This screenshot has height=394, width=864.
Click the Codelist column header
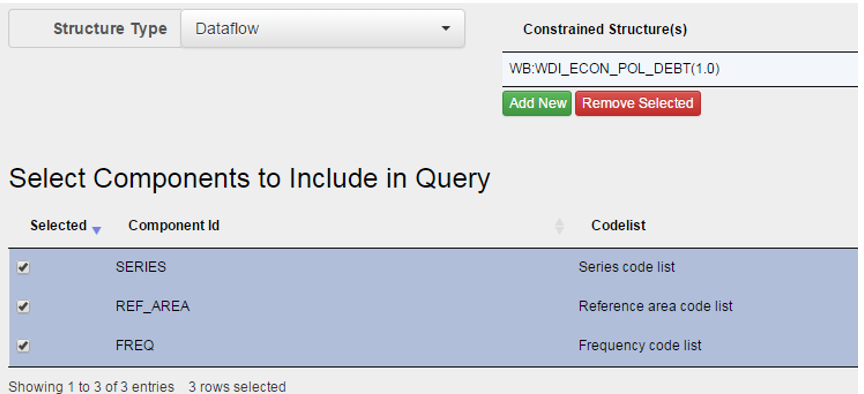click(618, 225)
